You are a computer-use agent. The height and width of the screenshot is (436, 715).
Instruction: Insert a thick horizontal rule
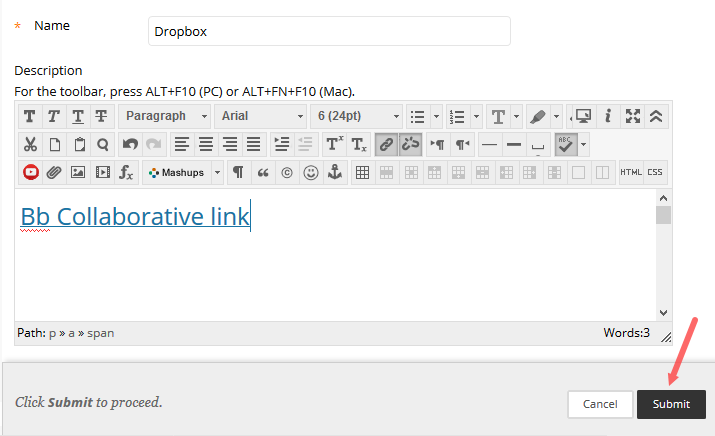pyautogui.click(x=514, y=145)
